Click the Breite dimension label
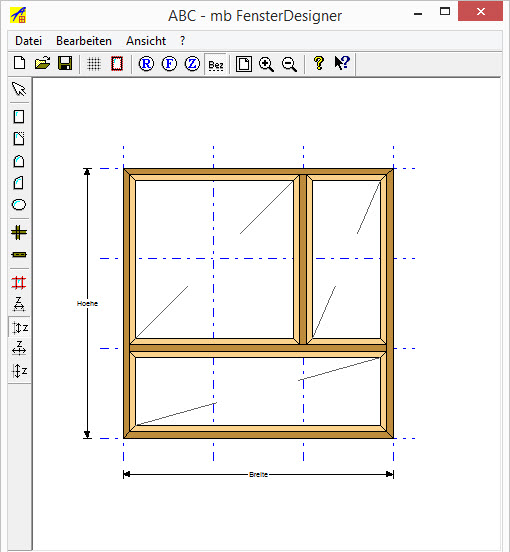 coord(259,475)
